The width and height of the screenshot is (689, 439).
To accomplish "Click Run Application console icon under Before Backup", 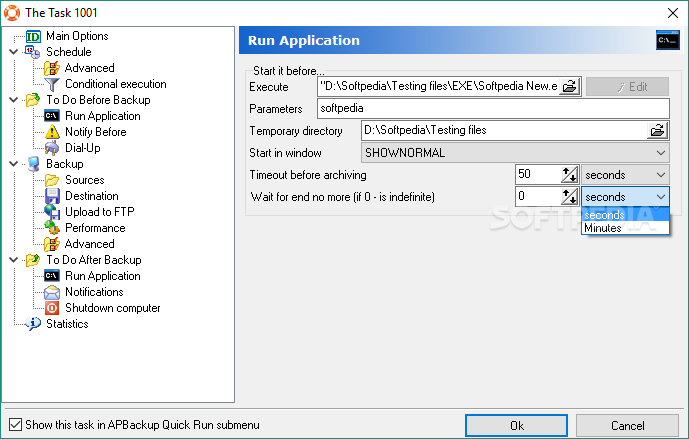I will (x=52, y=116).
